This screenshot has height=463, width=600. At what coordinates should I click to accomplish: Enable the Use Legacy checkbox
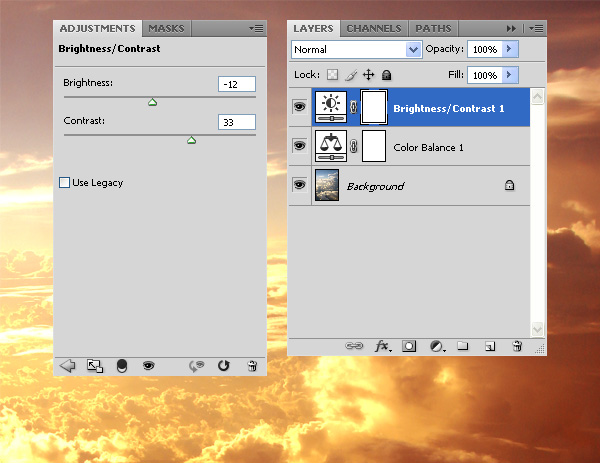click(64, 182)
